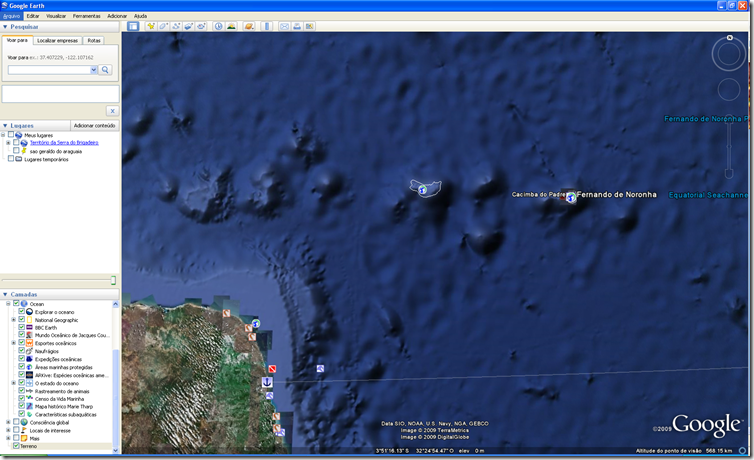This screenshot has height=460, width=754.
Task: Click the Fernando de Noronha map label
Action: pyautogui.click(x=616, y=195)
